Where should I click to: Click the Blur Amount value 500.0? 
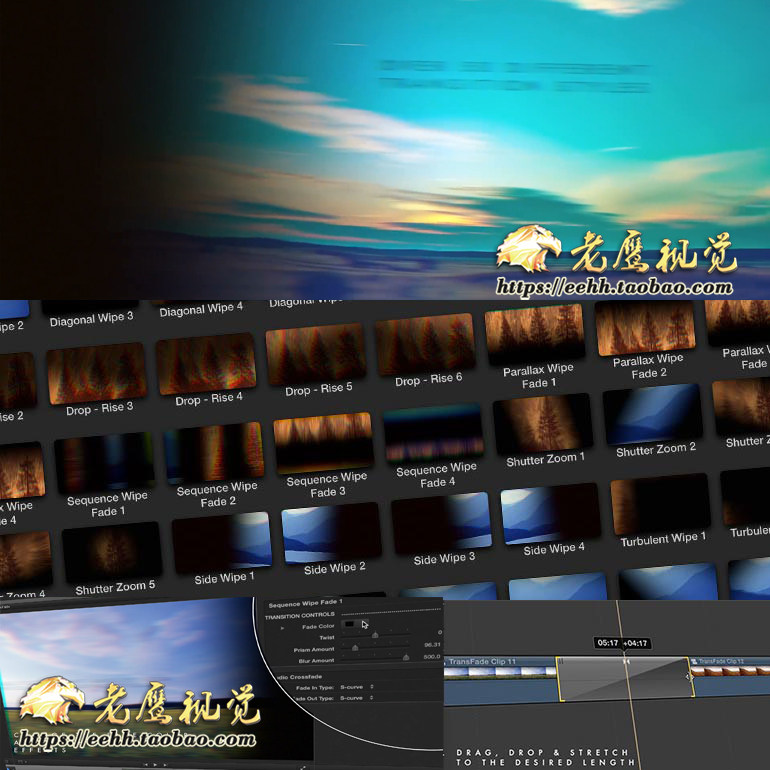(432, 657)
